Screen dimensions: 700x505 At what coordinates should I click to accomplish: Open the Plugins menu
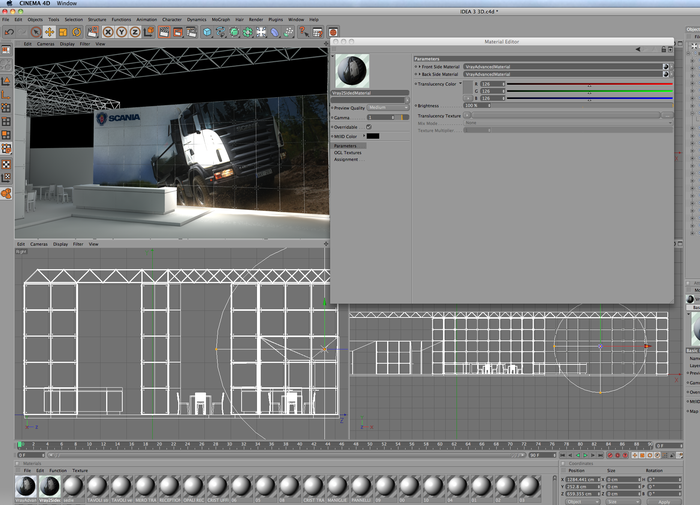[x=275, y=20]
